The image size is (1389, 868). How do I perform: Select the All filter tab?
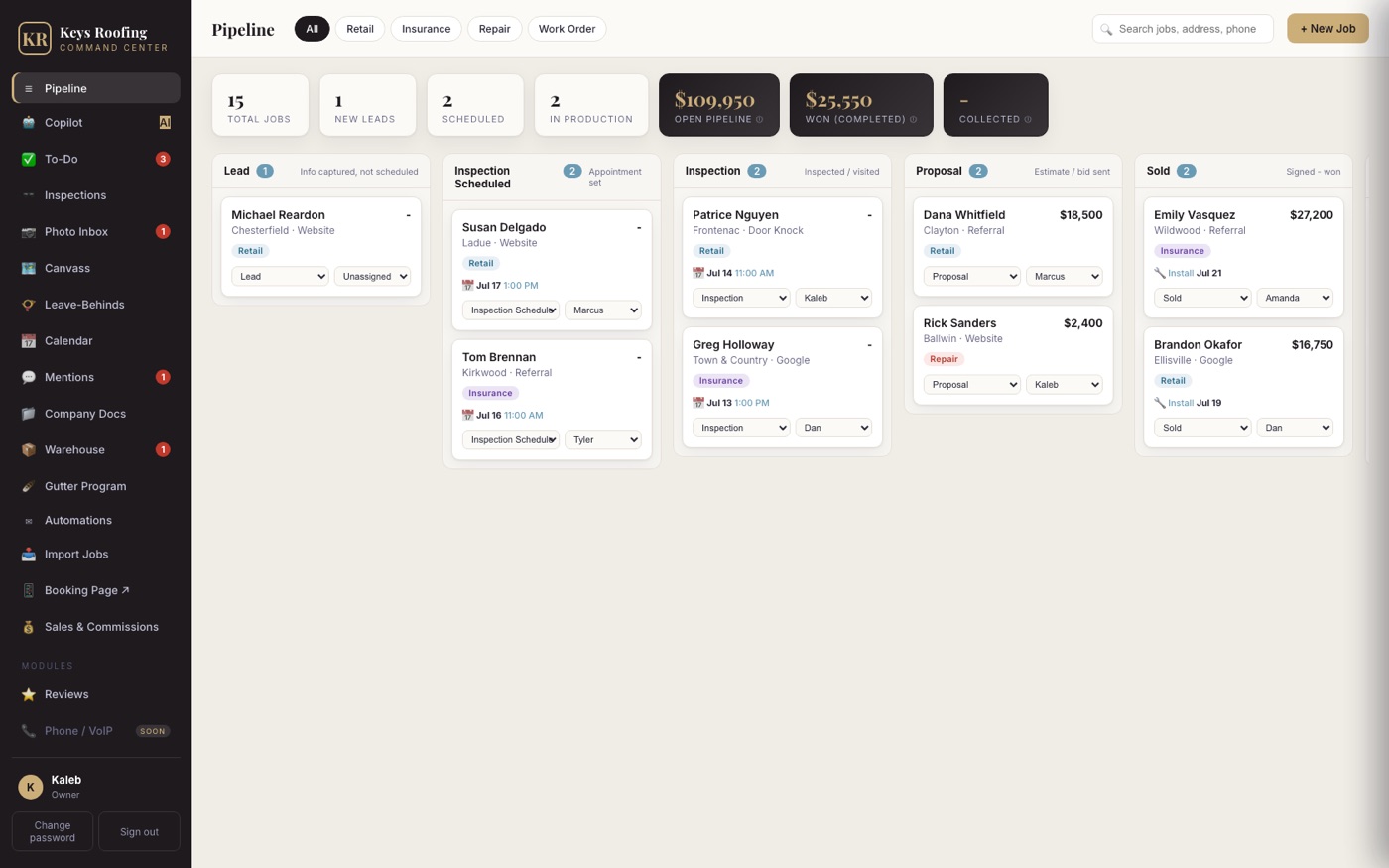coord(312,29)
